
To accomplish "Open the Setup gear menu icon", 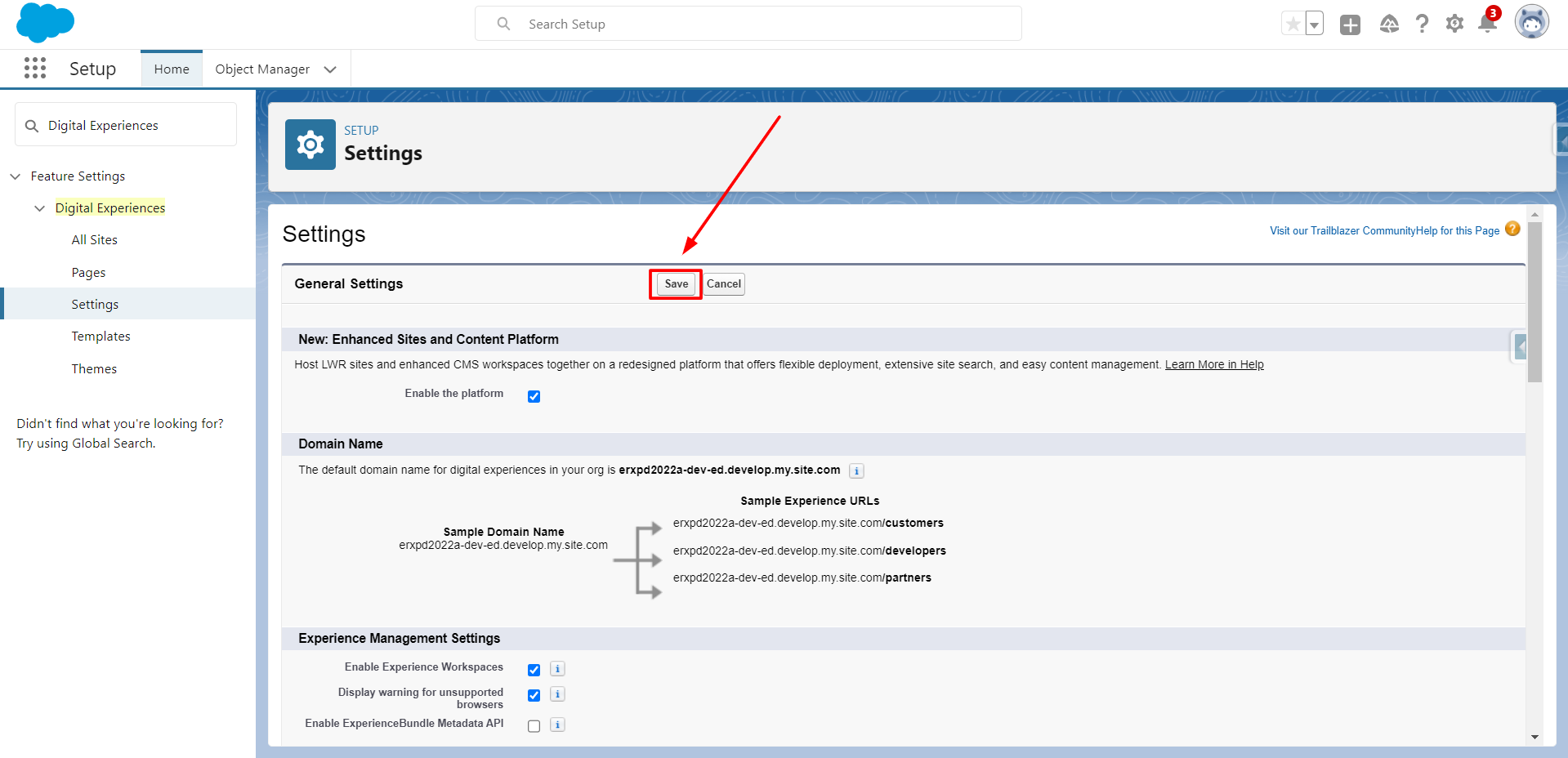I will 1454,24.
